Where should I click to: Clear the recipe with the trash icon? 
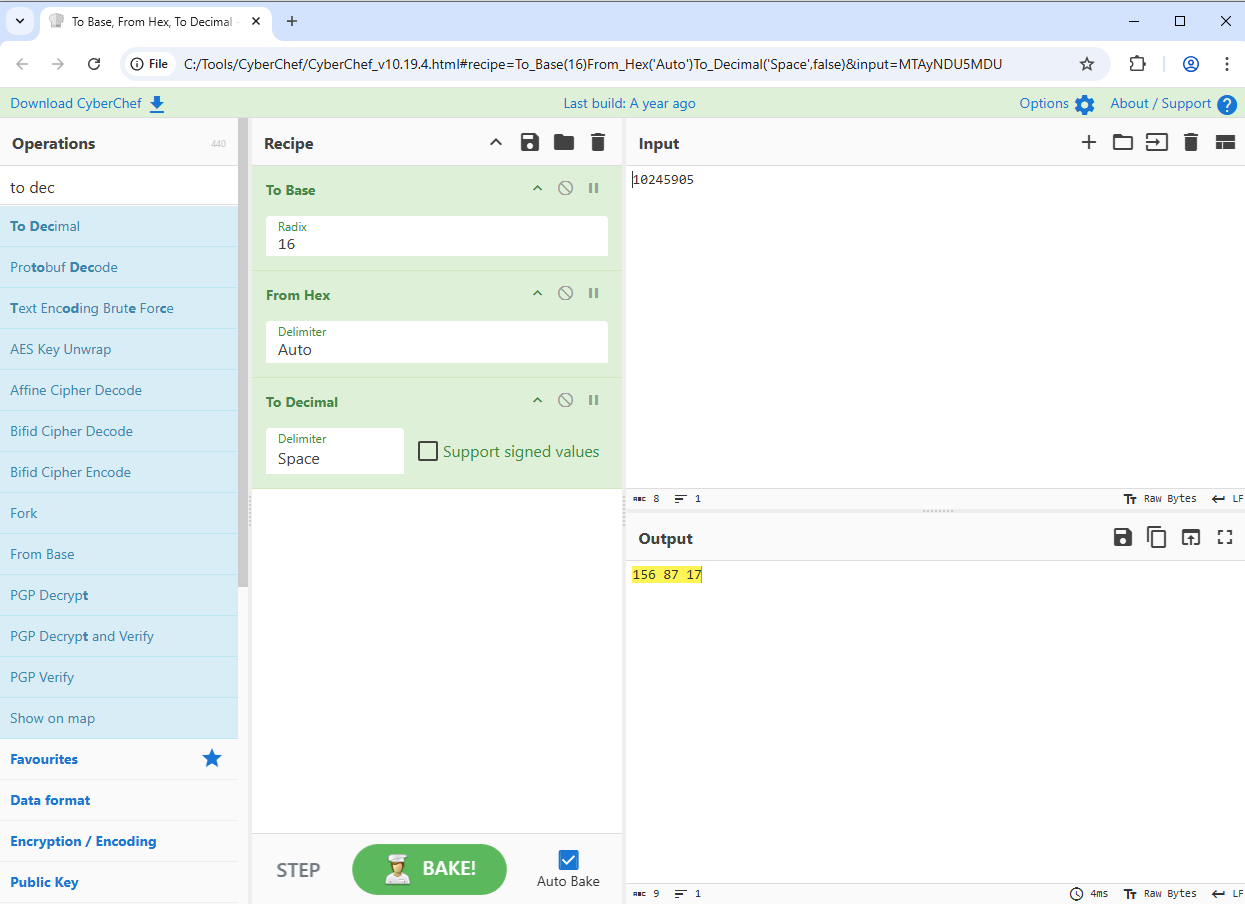tap(598, 143)
